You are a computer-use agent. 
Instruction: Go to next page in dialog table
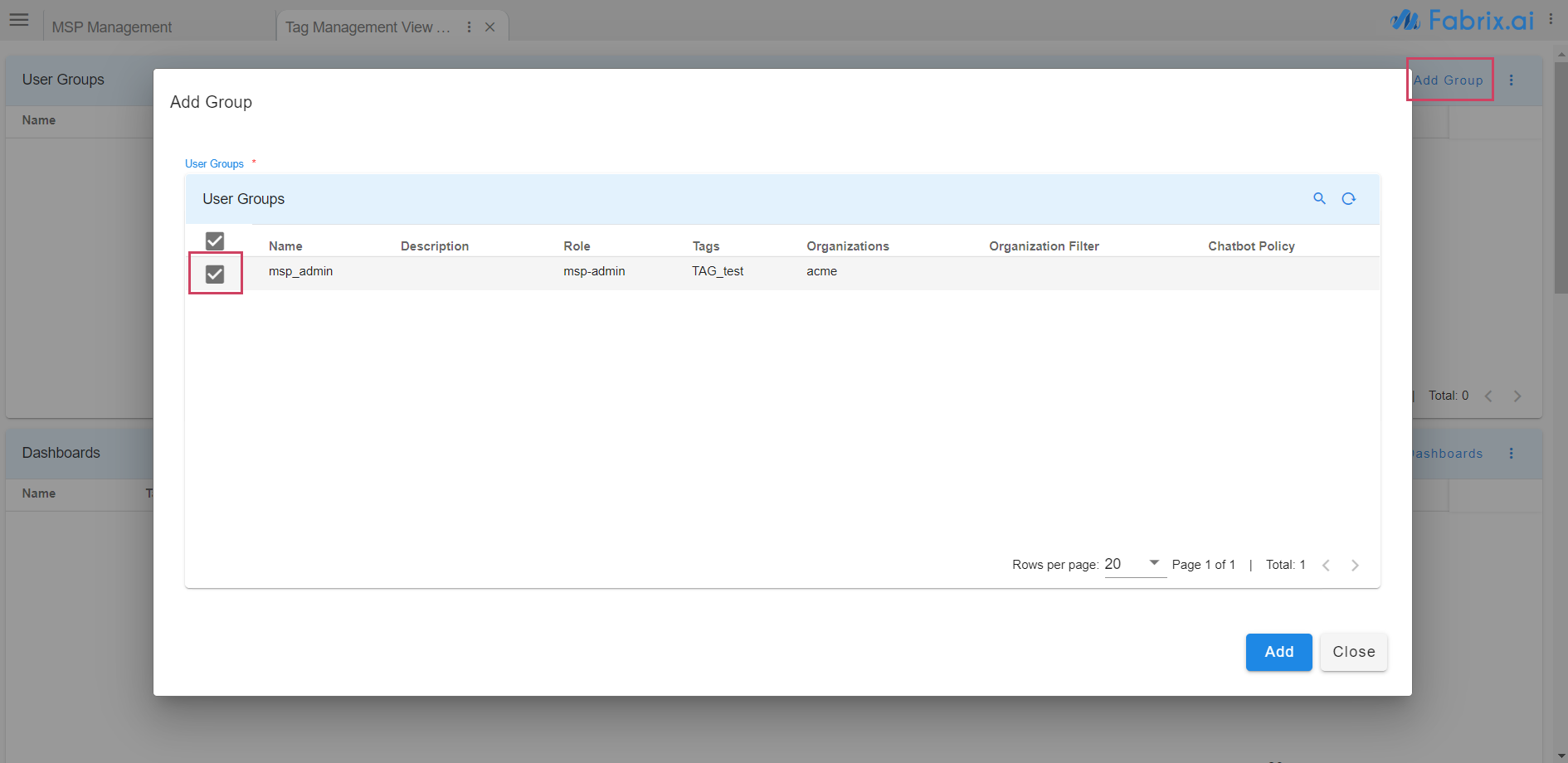pyautogui.click(x=1355, y=565)
